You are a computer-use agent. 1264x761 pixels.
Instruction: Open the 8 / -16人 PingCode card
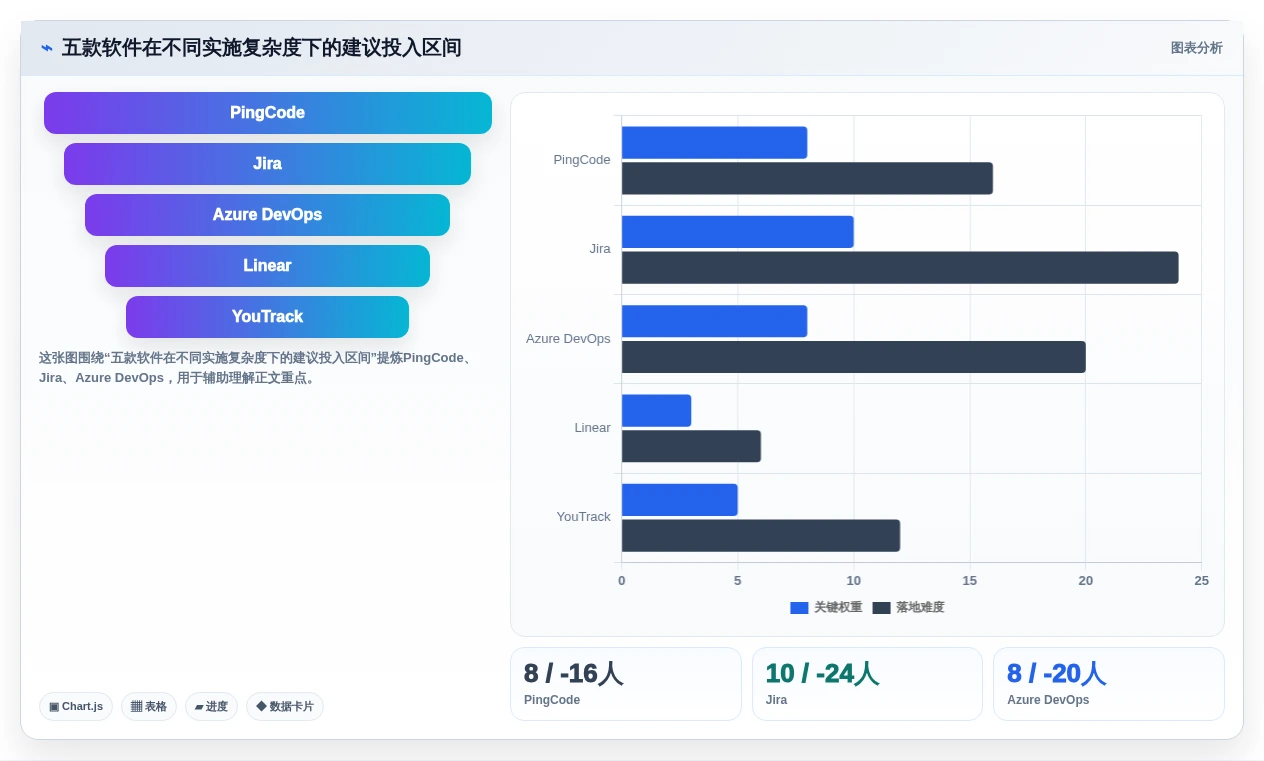[626, 684]
